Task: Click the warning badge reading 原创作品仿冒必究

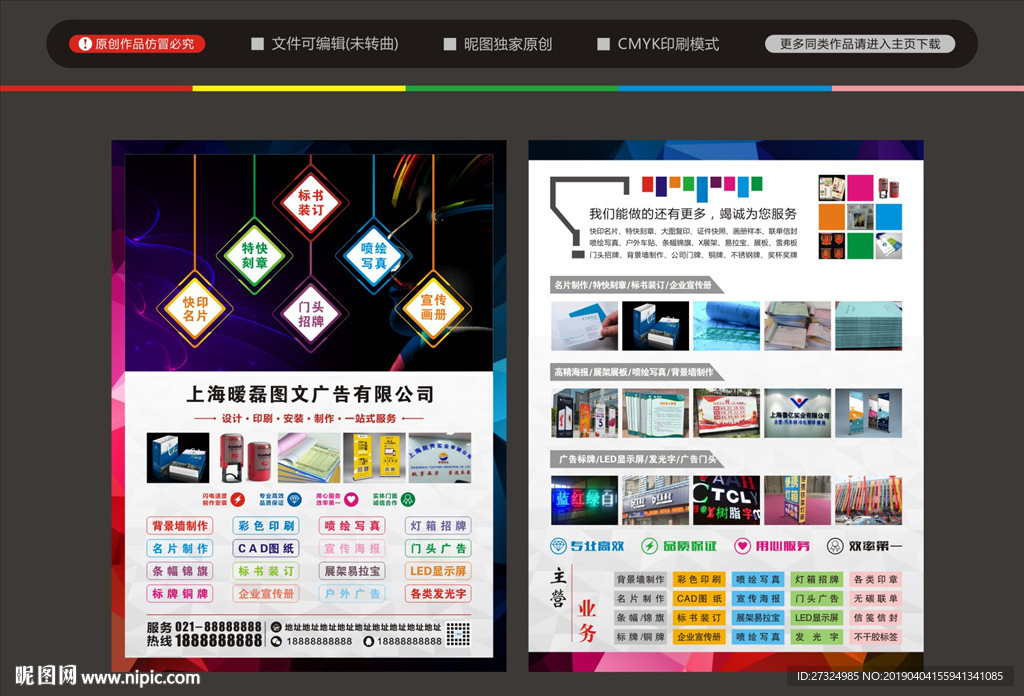Action: pos(135,43)
